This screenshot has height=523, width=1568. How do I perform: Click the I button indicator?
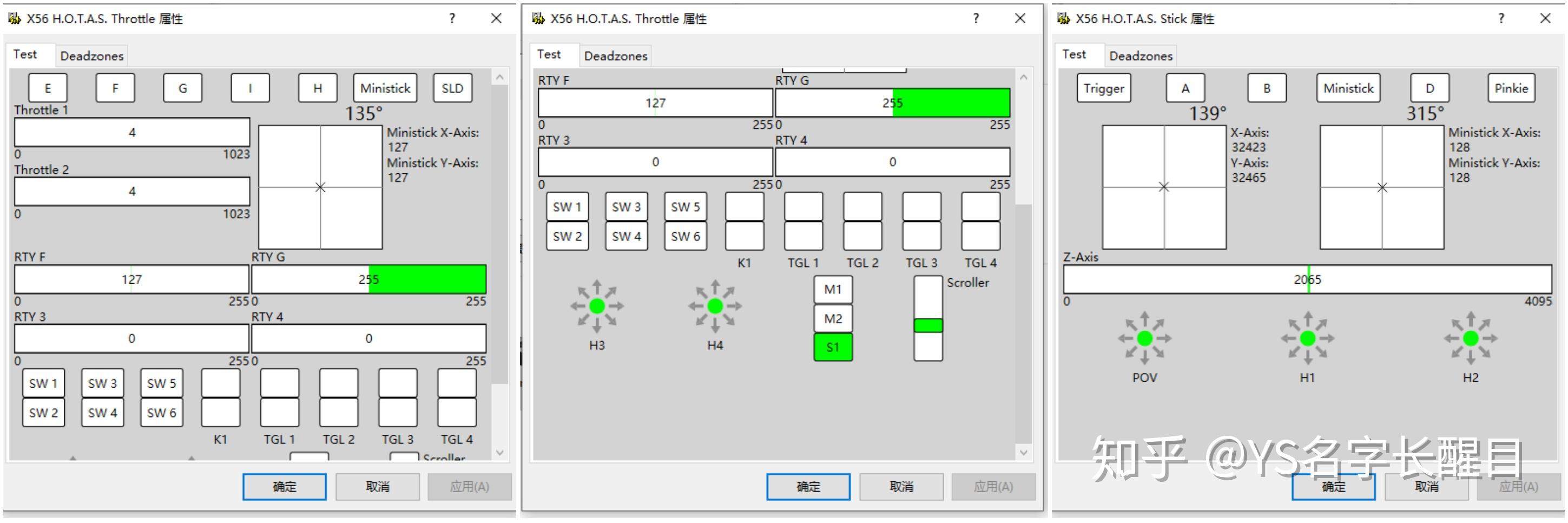pyautogui.click(x=250, y=88)
